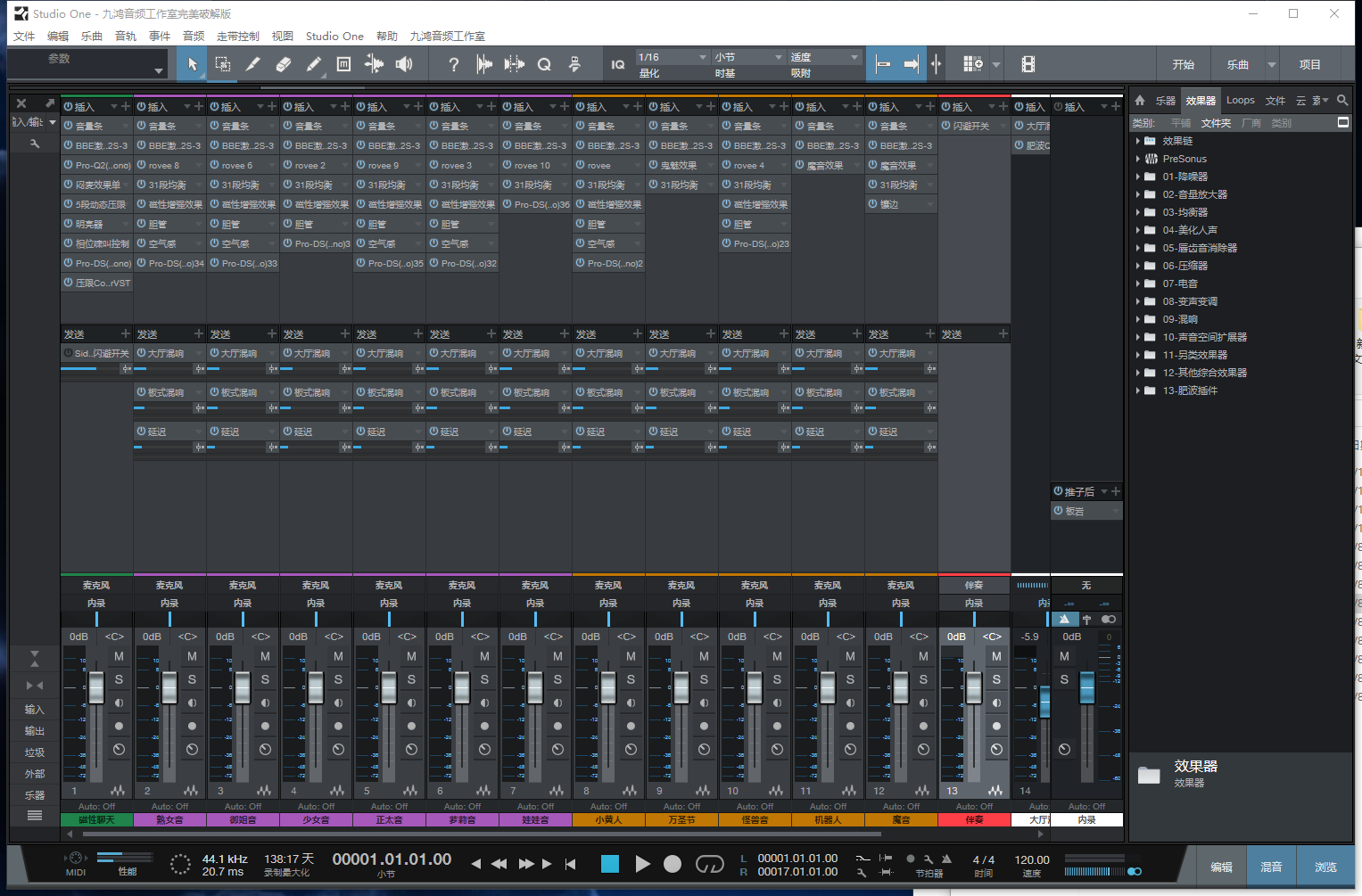Enable the Loop button in transport
Viewport: 1362px width, 896px height.
tap(709, 864)
